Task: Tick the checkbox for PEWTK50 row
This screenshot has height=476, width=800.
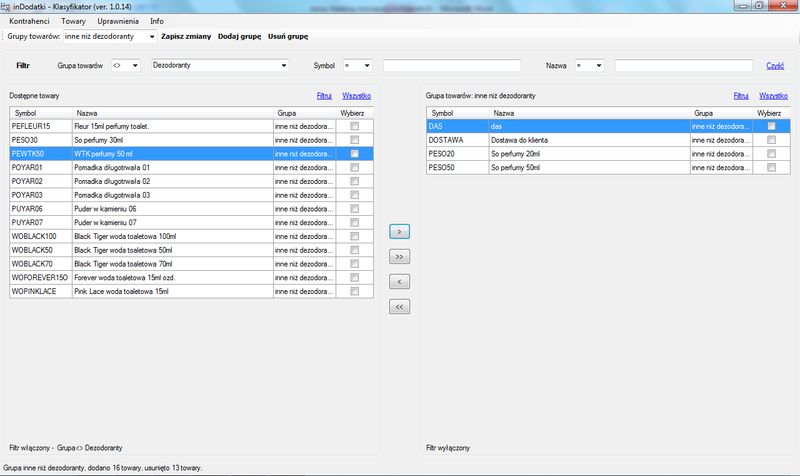Action: 355,154
